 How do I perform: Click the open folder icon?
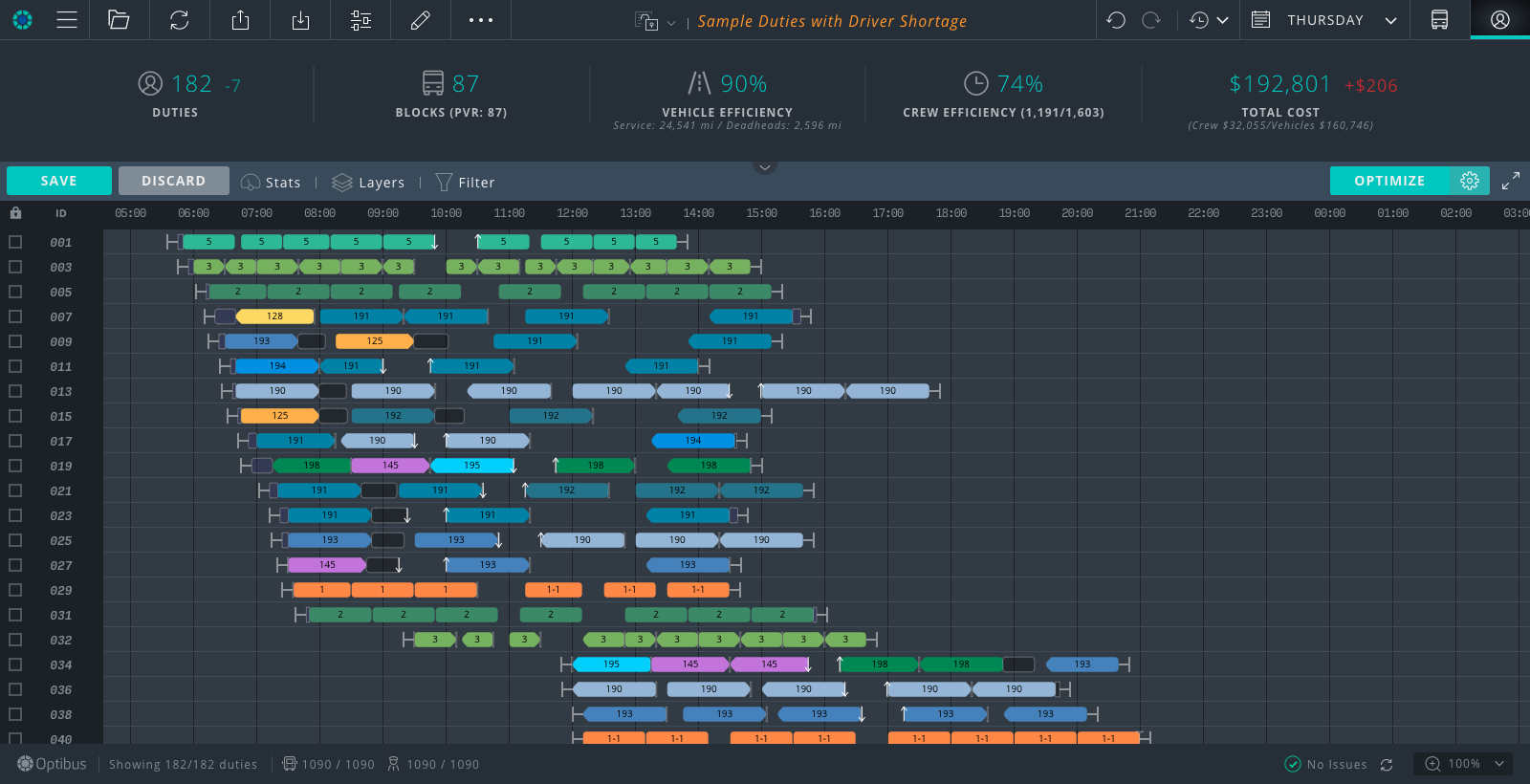[x=119, y=20]
